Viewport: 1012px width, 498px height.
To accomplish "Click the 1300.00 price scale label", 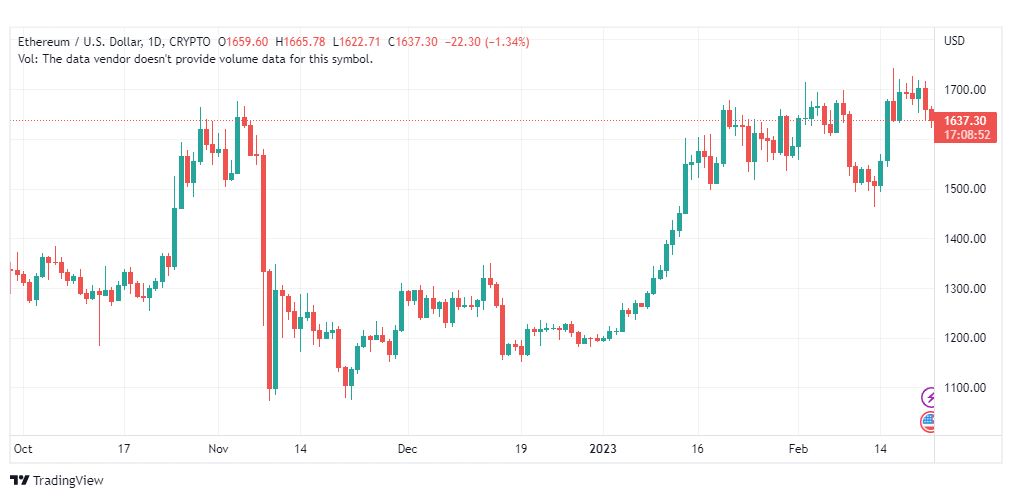I will click(966, 289).
